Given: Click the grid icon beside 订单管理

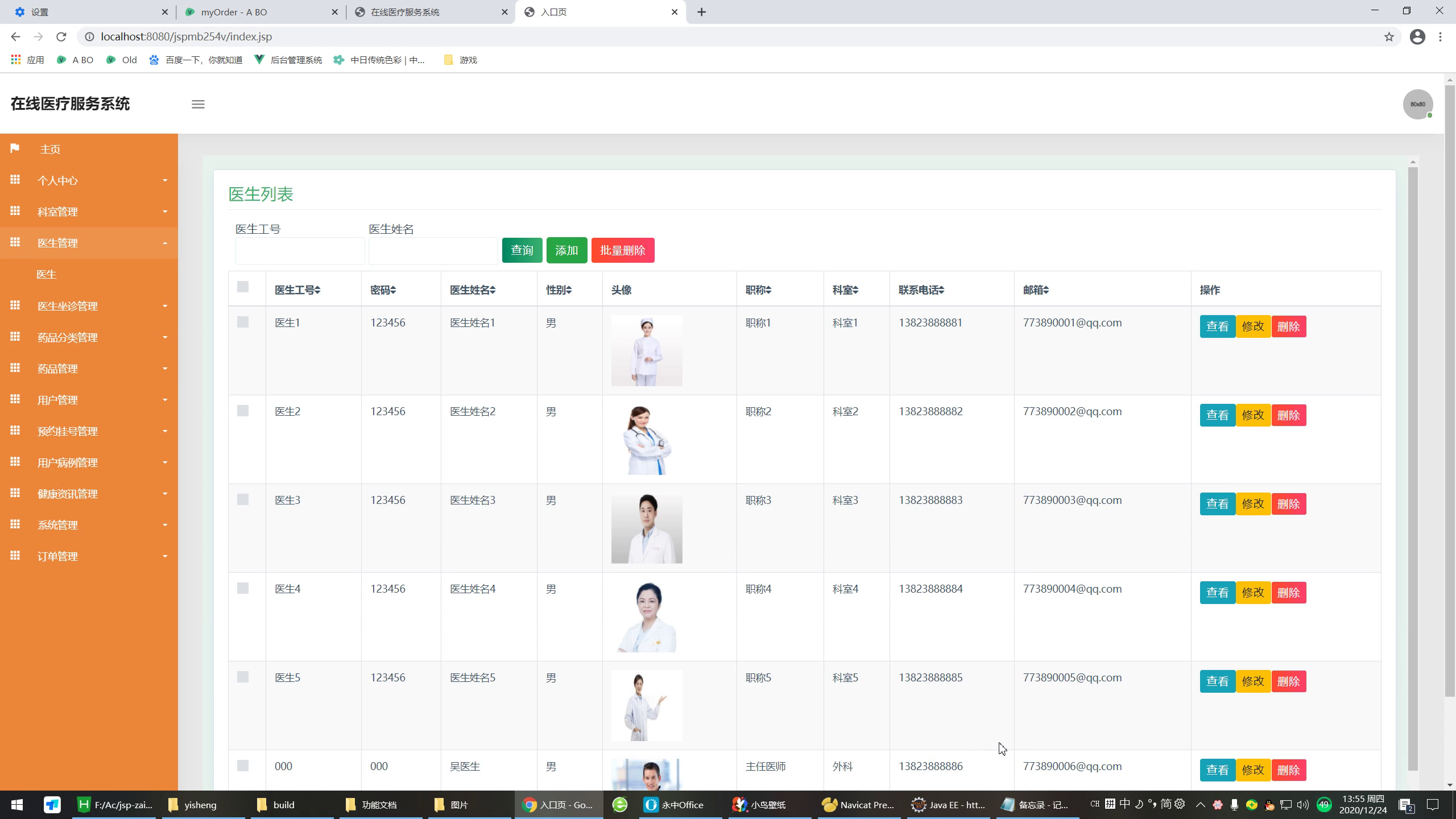Looking at the screenshot, I should coord(15,556).
